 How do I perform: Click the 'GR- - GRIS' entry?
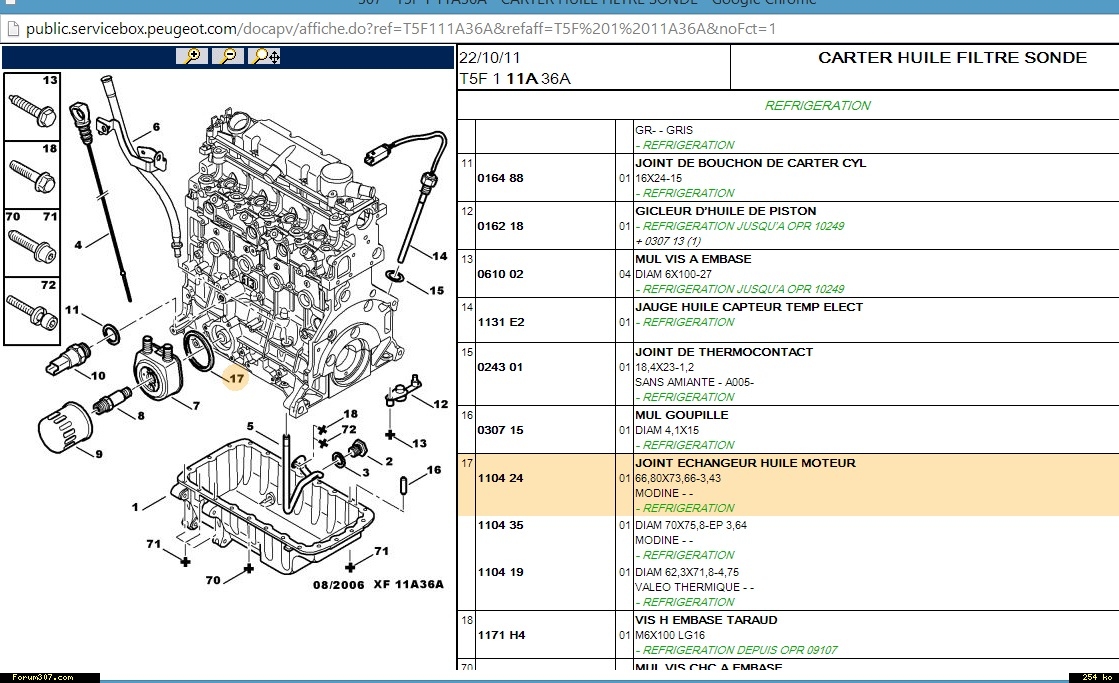664,130
